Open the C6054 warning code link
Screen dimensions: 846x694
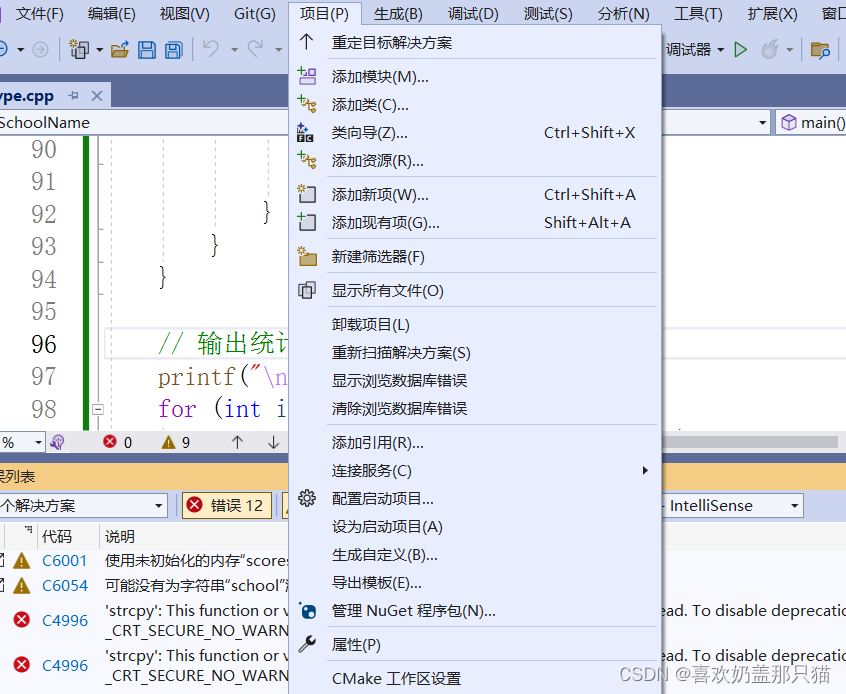pyautogui.click(x=65, y=586)
